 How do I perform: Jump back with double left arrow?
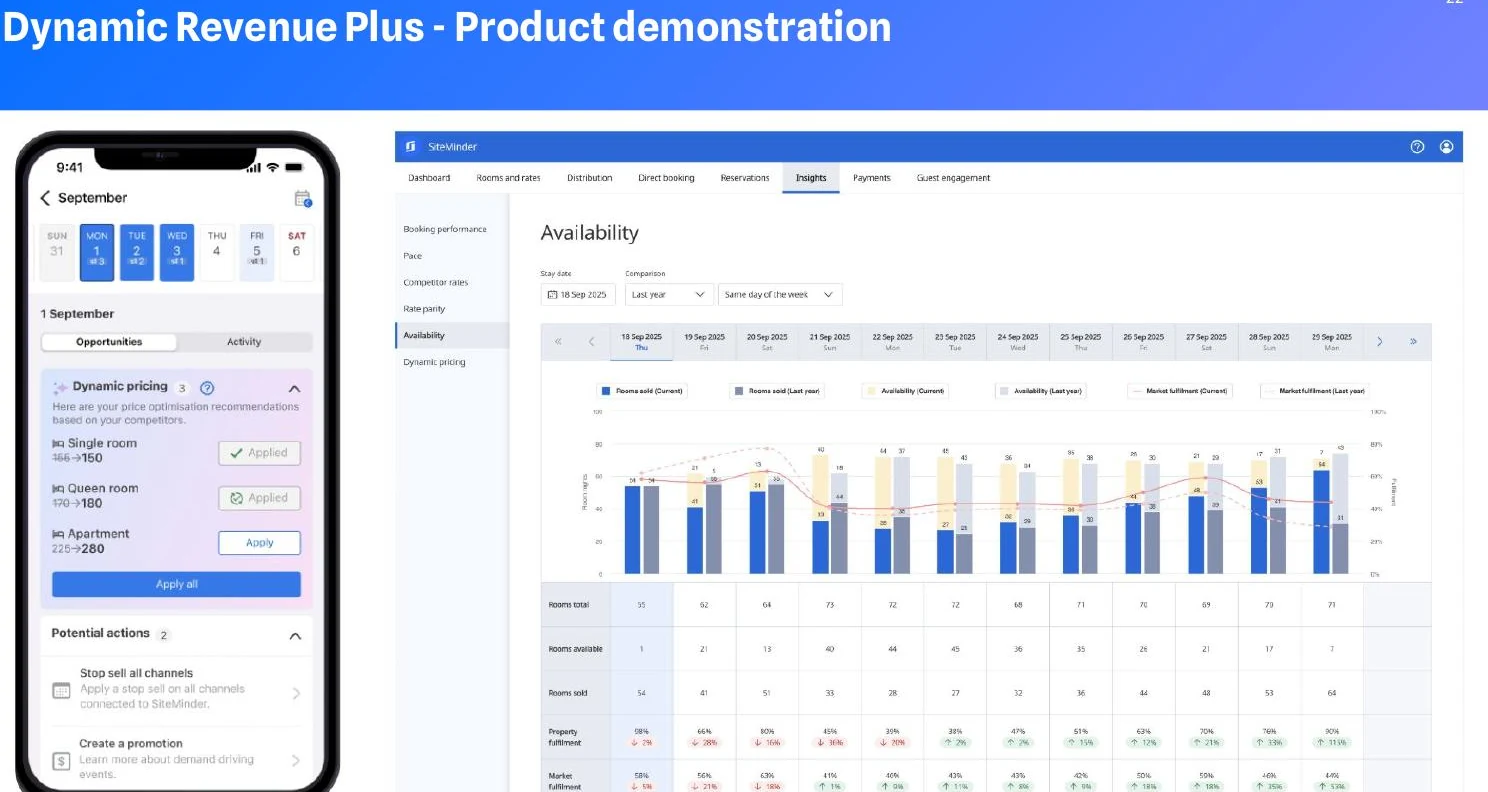(558, 341)
